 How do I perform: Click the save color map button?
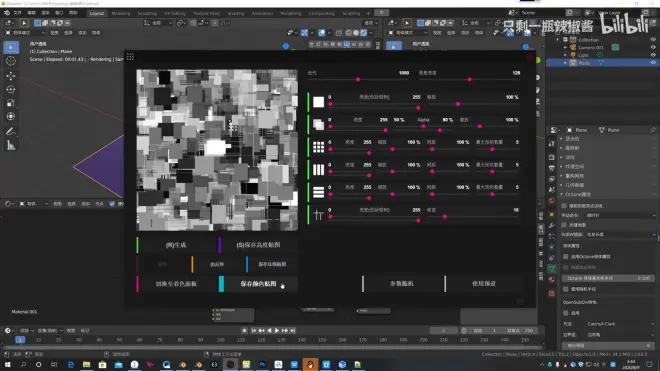click(258, 284)
